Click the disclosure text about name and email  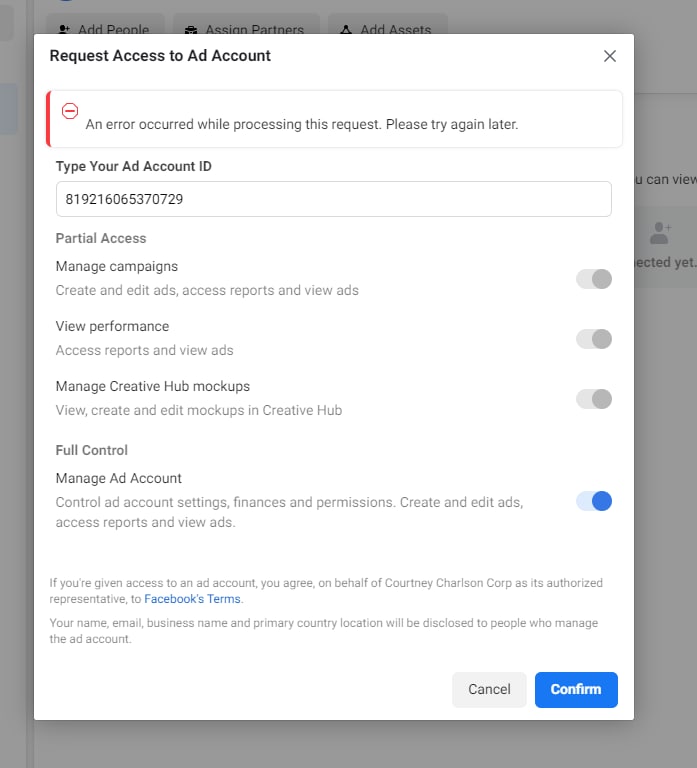click(324, 631)
